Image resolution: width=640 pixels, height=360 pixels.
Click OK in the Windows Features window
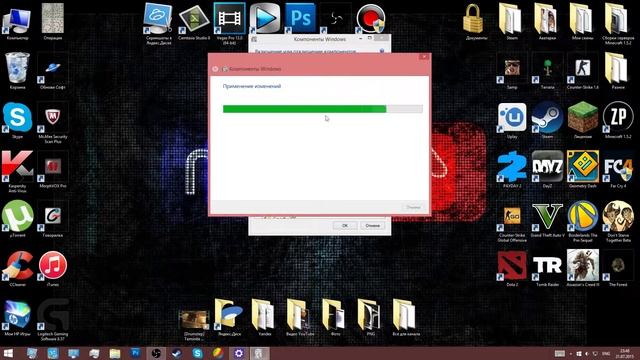point(345,225)
